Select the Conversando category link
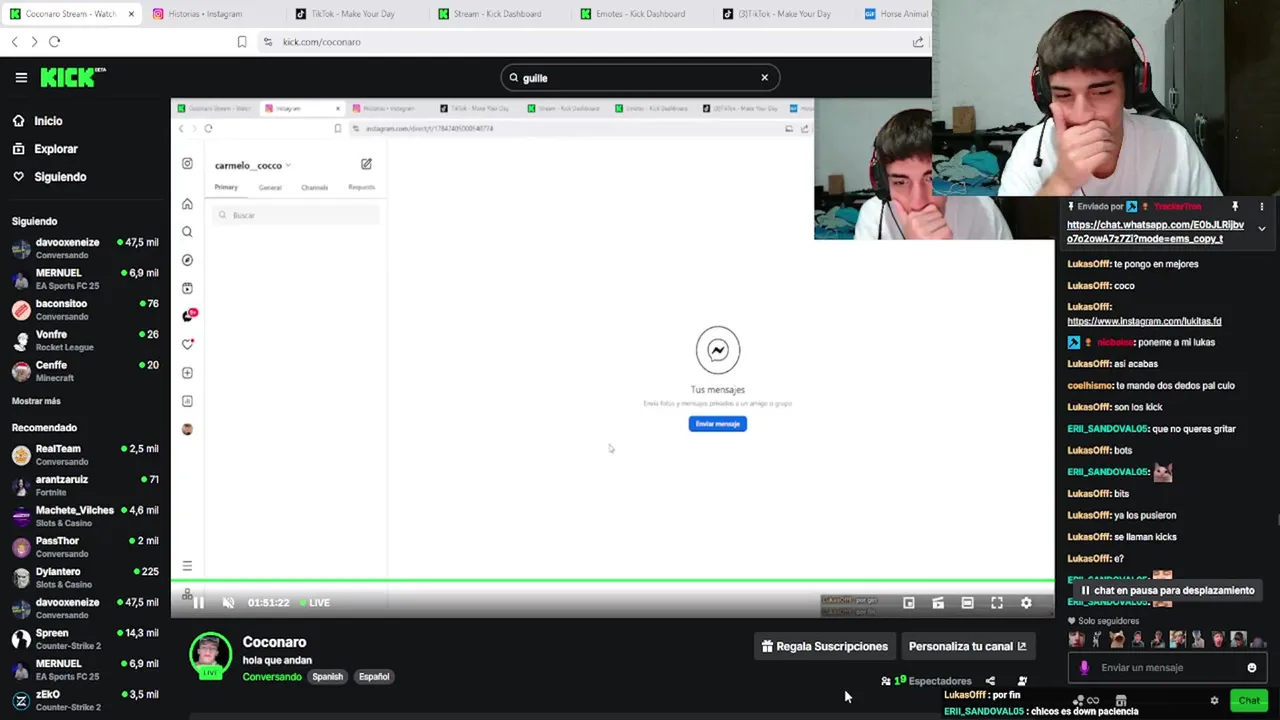Screen dimensions: 1280x720 pos(272,677)
